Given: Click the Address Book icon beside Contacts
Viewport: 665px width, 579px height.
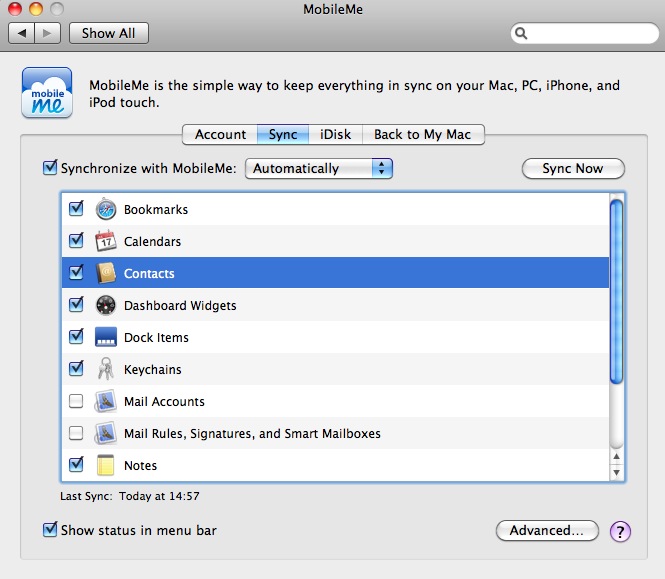Looking at the screenshot, I should [x=106, y=273].
